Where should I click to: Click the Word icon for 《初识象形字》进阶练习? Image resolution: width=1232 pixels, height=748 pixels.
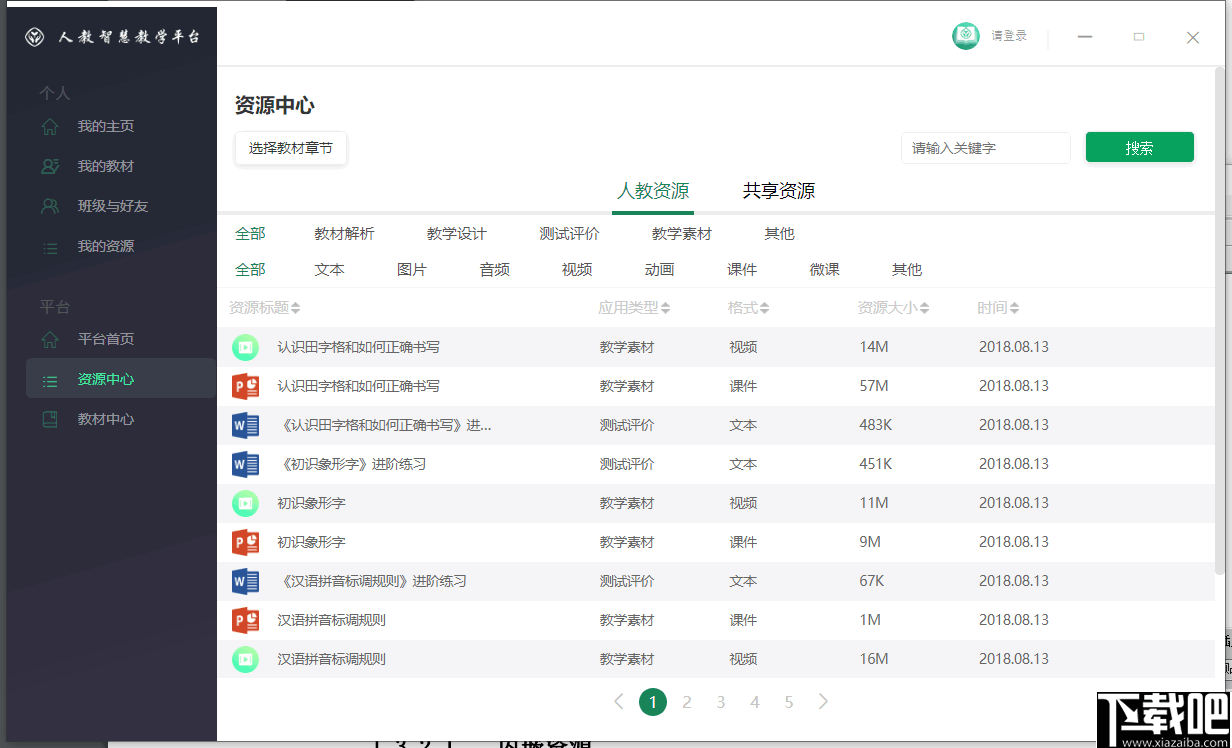(x=245, y=463)
